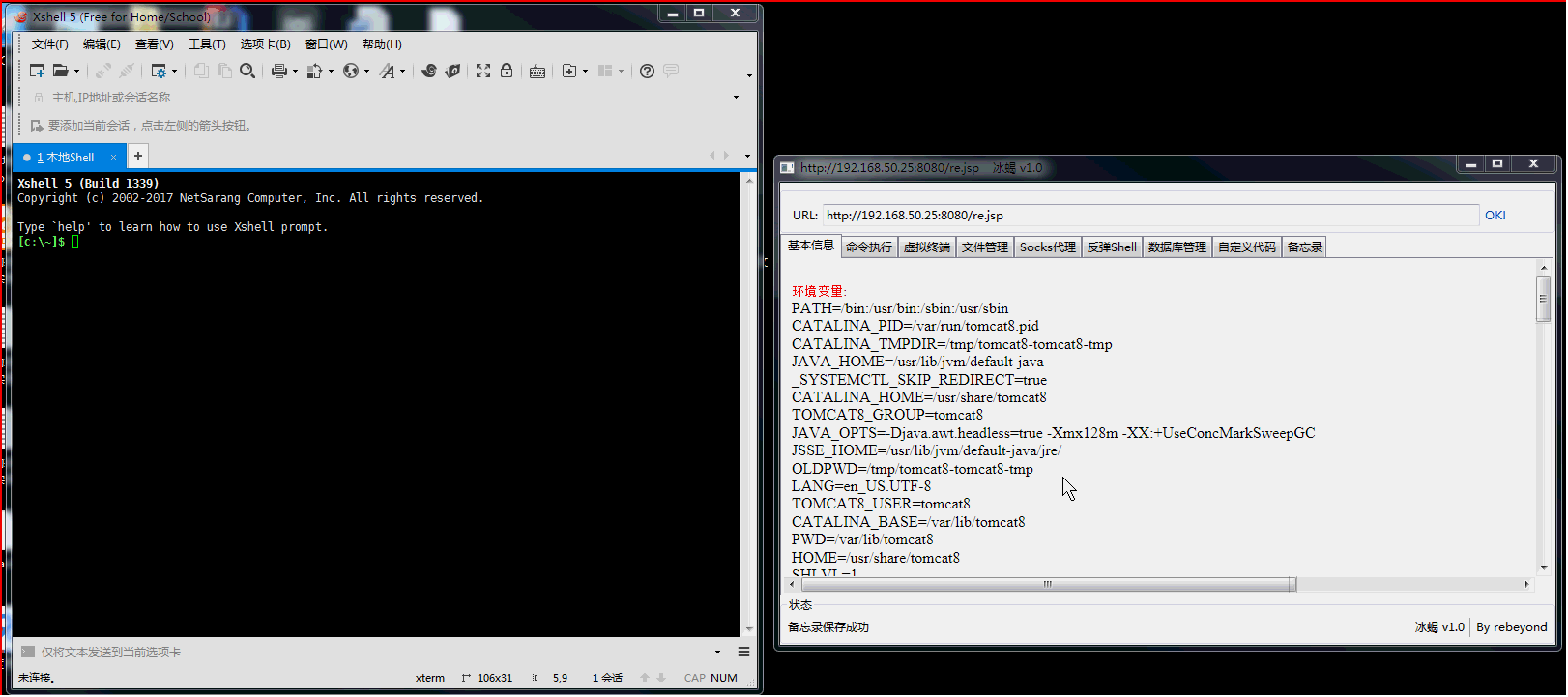Switch to the 命令执行 tab
The width and height of the screenshot is (1568, 697).
[x=868, y=247]
